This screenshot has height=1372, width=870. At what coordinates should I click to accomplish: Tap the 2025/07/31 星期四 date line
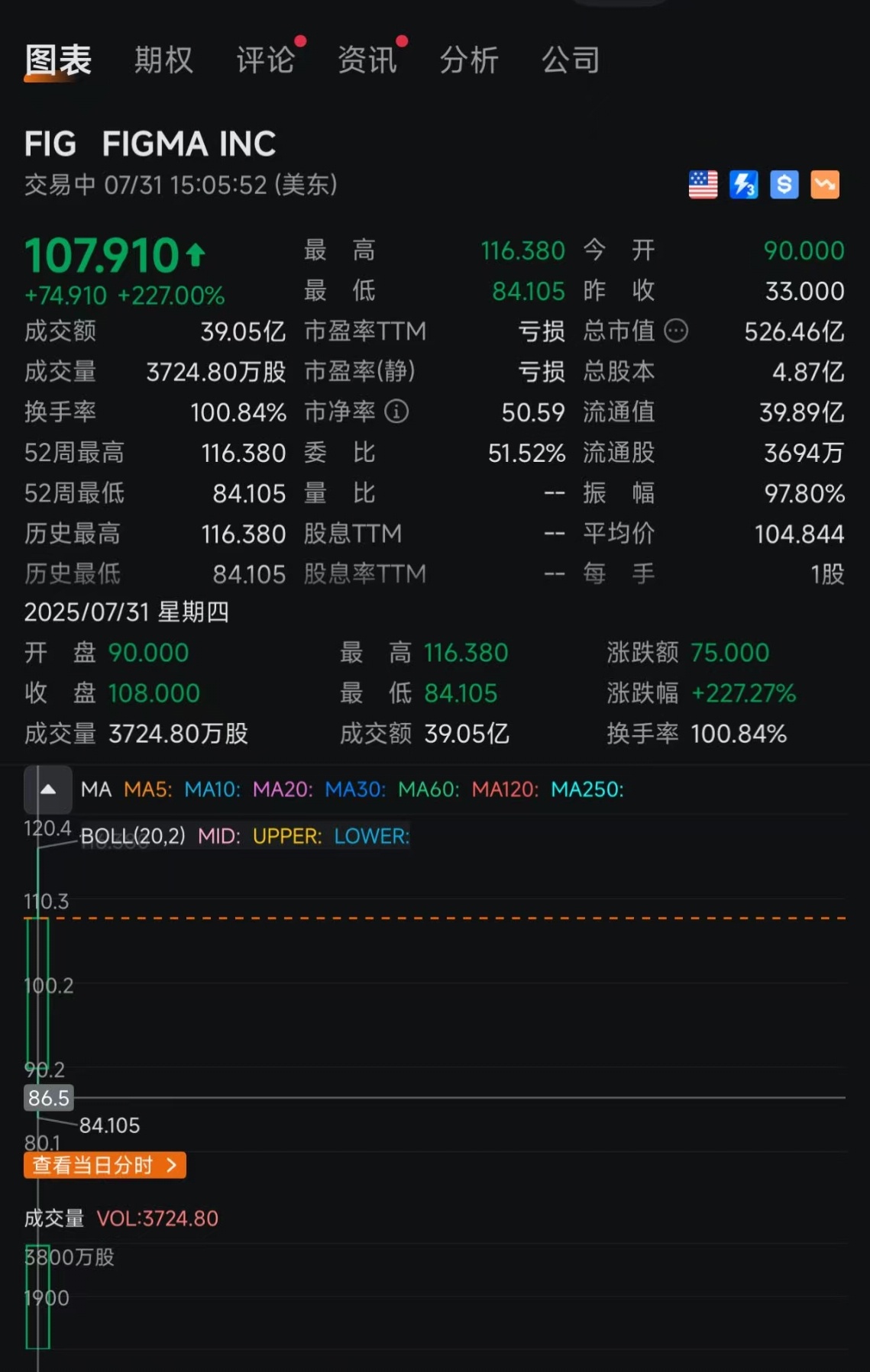click(127, 612)
